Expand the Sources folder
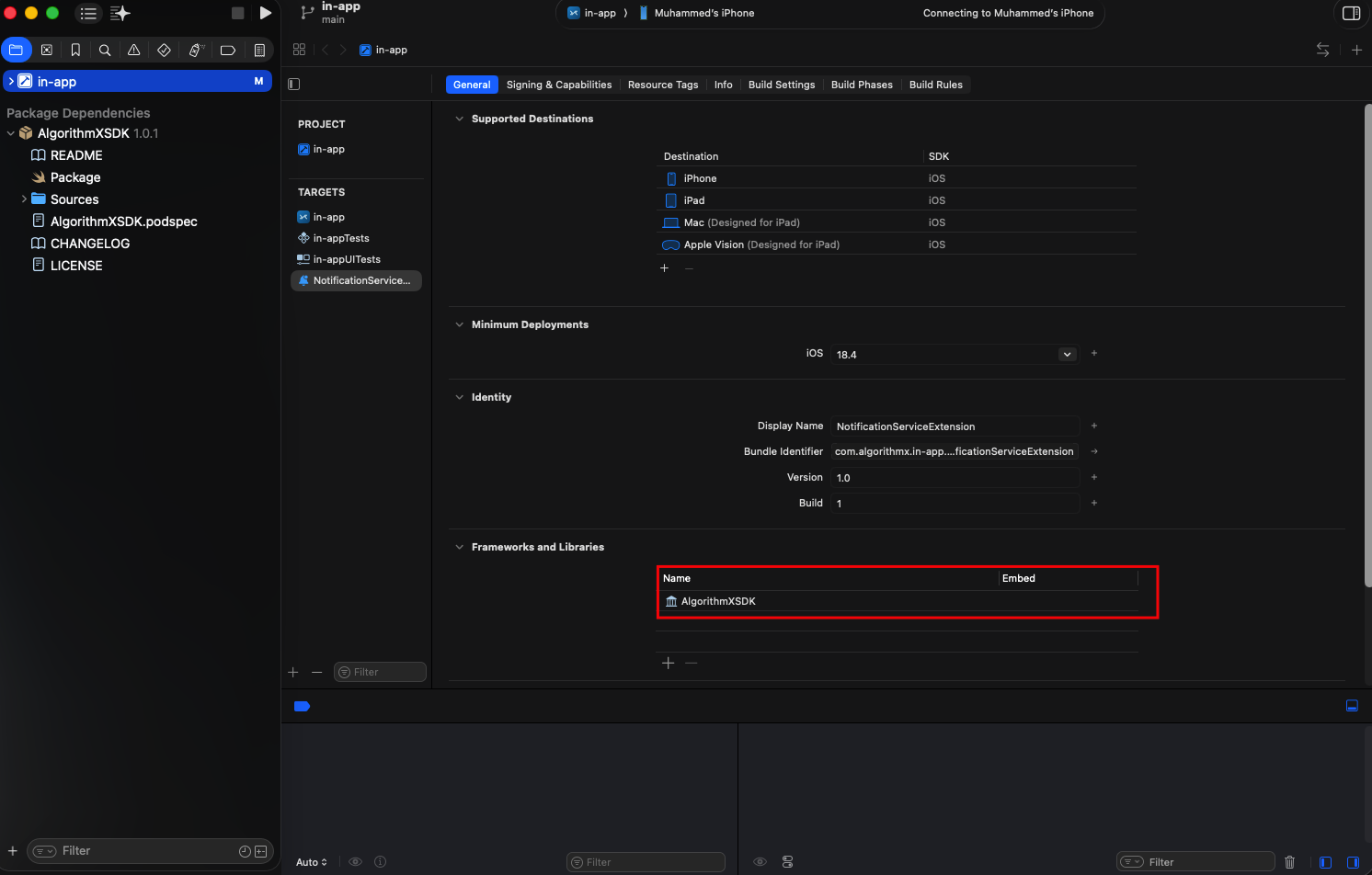 coord(24,199)
